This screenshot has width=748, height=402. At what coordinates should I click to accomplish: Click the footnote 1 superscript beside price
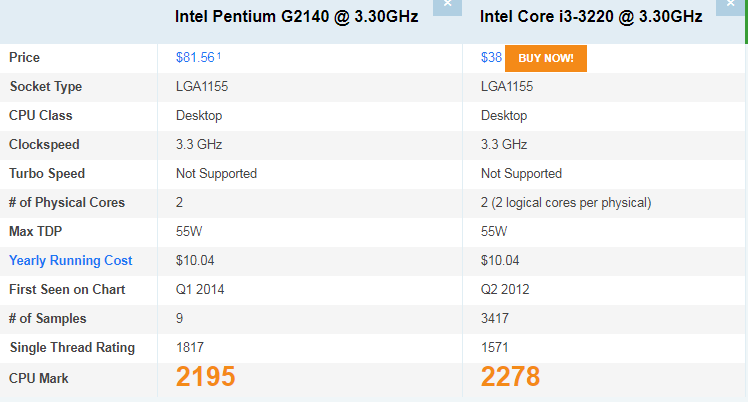pyautogui.click(x=219, y=56)
